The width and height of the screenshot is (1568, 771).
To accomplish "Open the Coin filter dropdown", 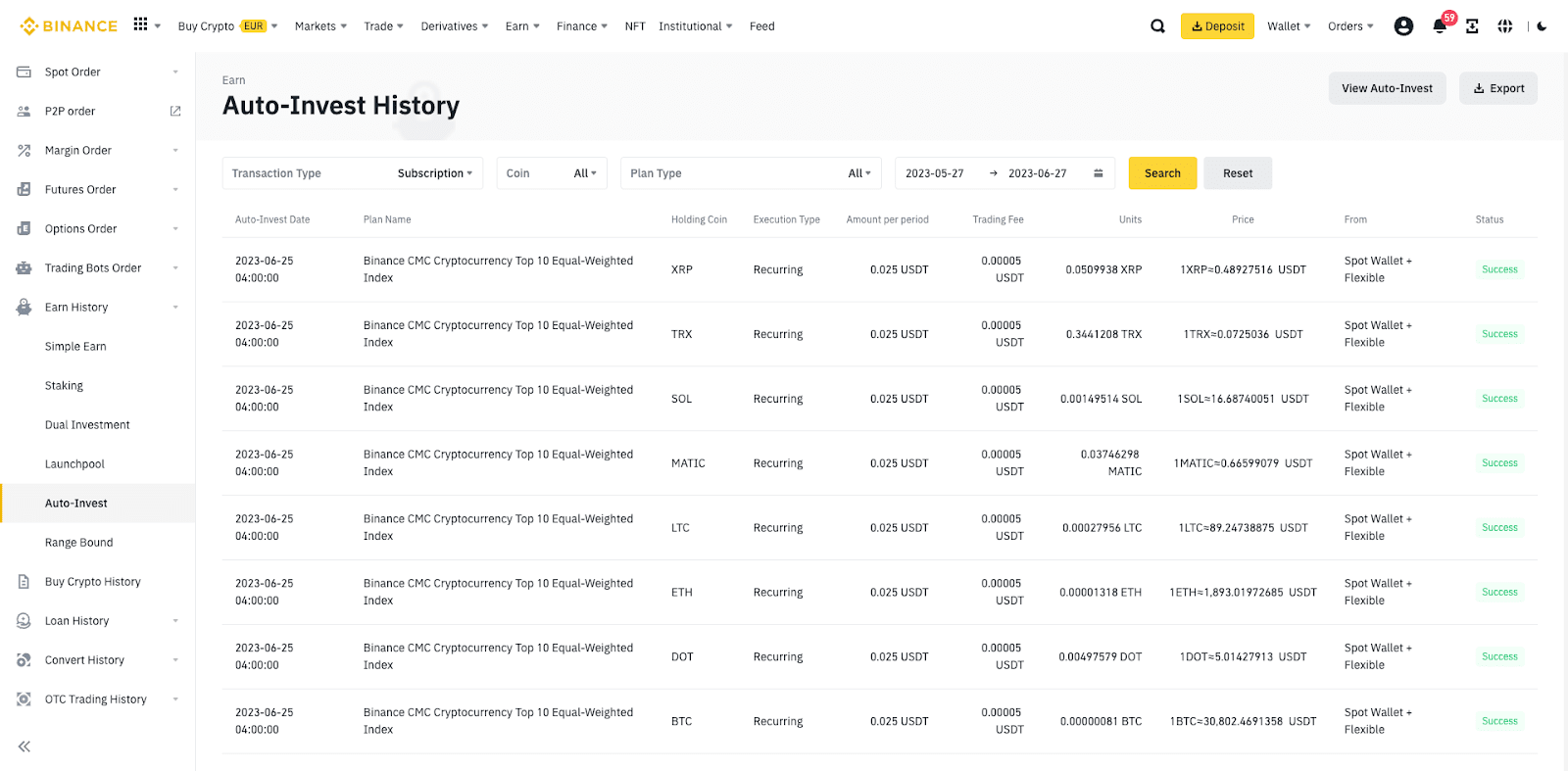I will tap(552, 173).
